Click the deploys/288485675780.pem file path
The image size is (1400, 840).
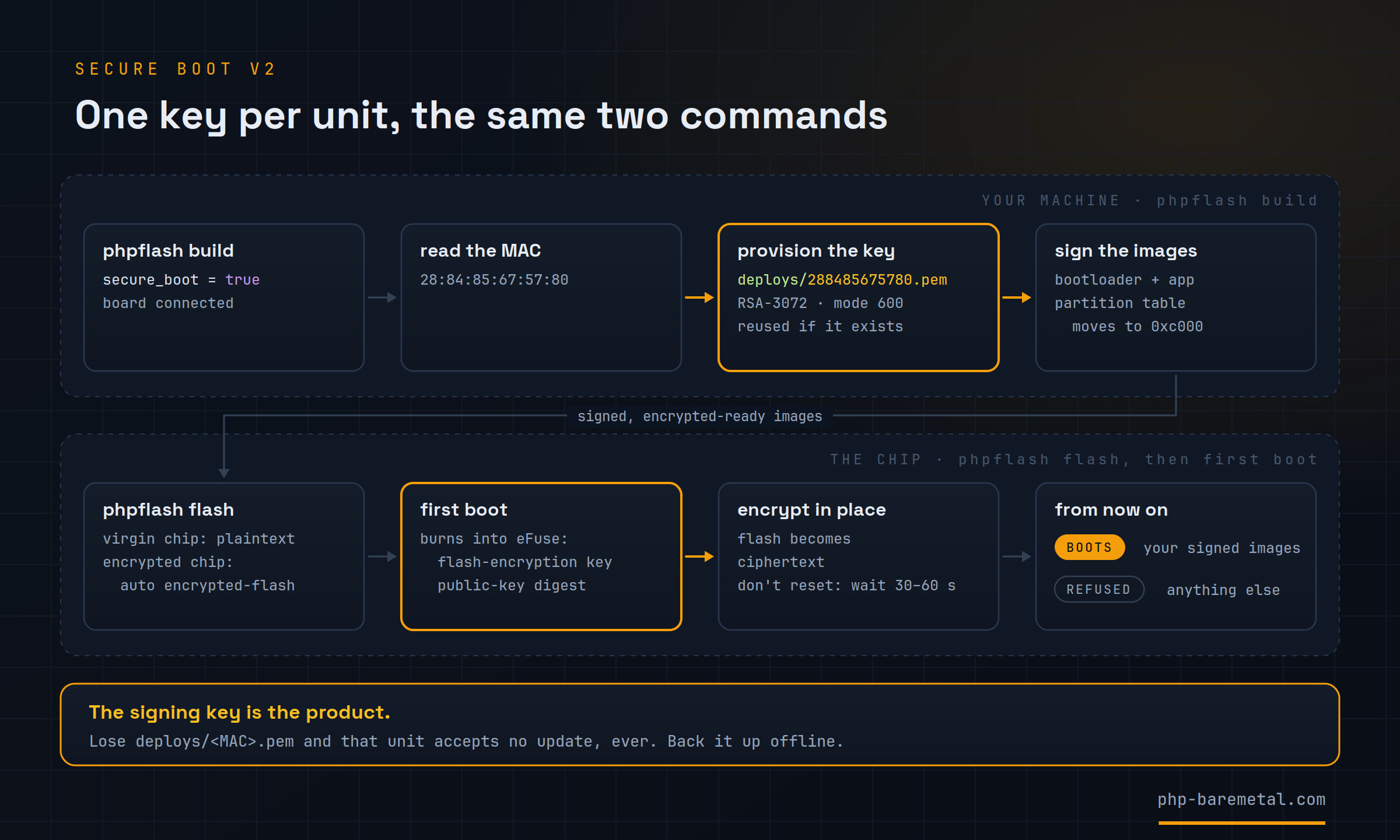pos(842,280)
